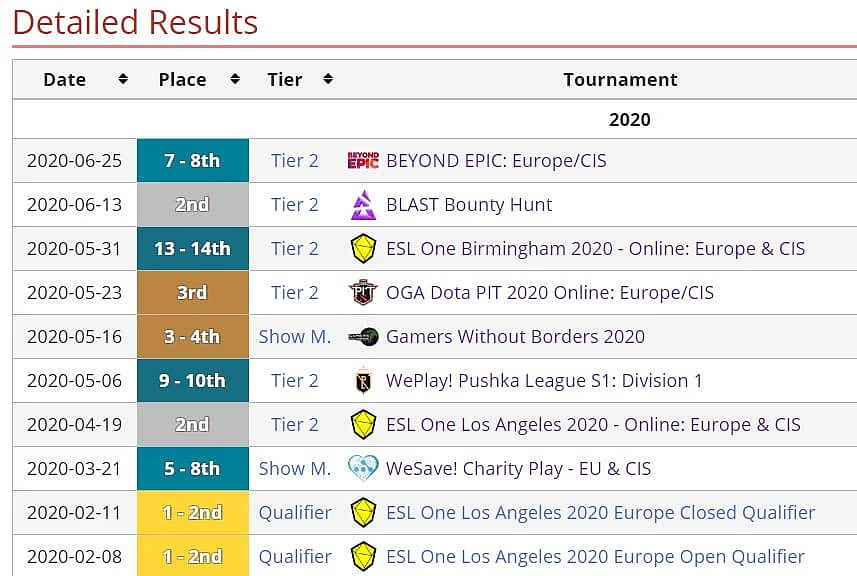Click Qualifier link in 2020-02-11 row
This screenshot has width=857, height=576.
295,513
